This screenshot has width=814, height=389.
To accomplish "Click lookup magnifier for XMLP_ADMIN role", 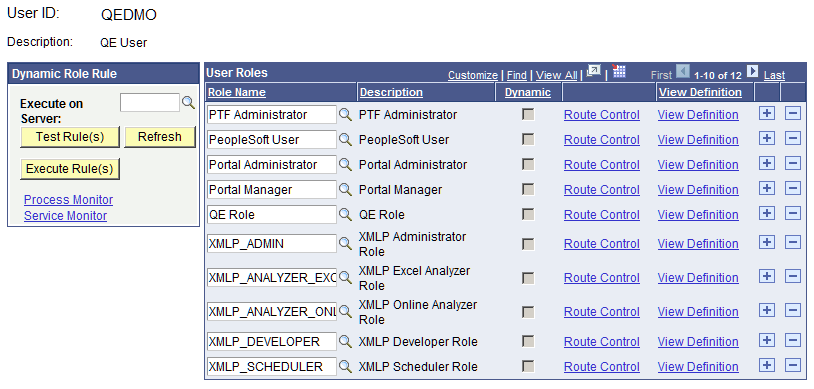I will 345,244.
